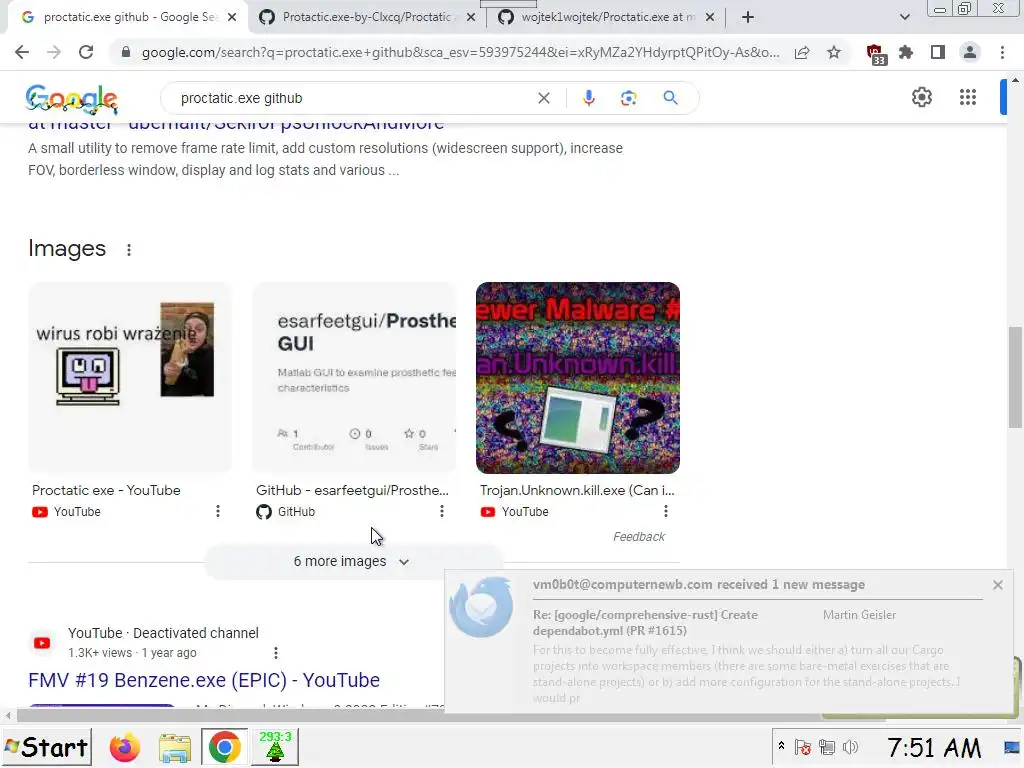Open the GitHub - esarfeetgui/Prosthe... caption link
Image resolution: width=1024 pixels, height=768 pixels.
352,490
